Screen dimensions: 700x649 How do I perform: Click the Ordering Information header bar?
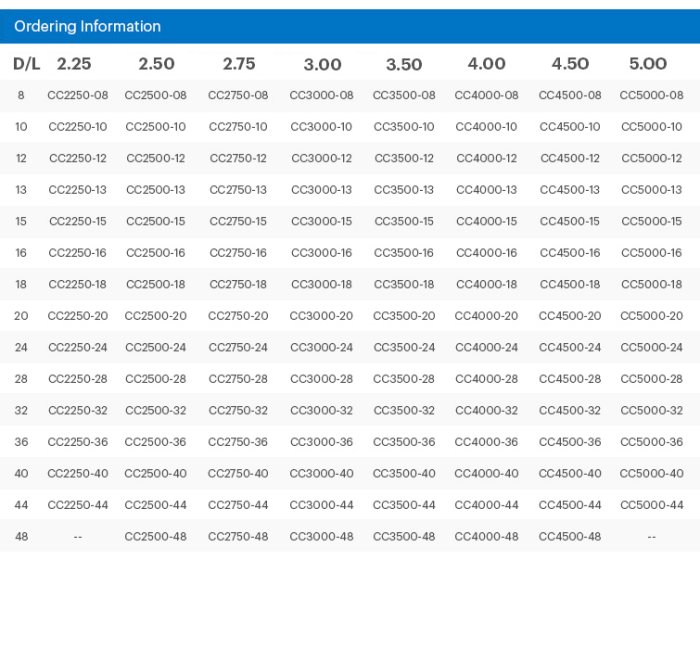[349, 26]
